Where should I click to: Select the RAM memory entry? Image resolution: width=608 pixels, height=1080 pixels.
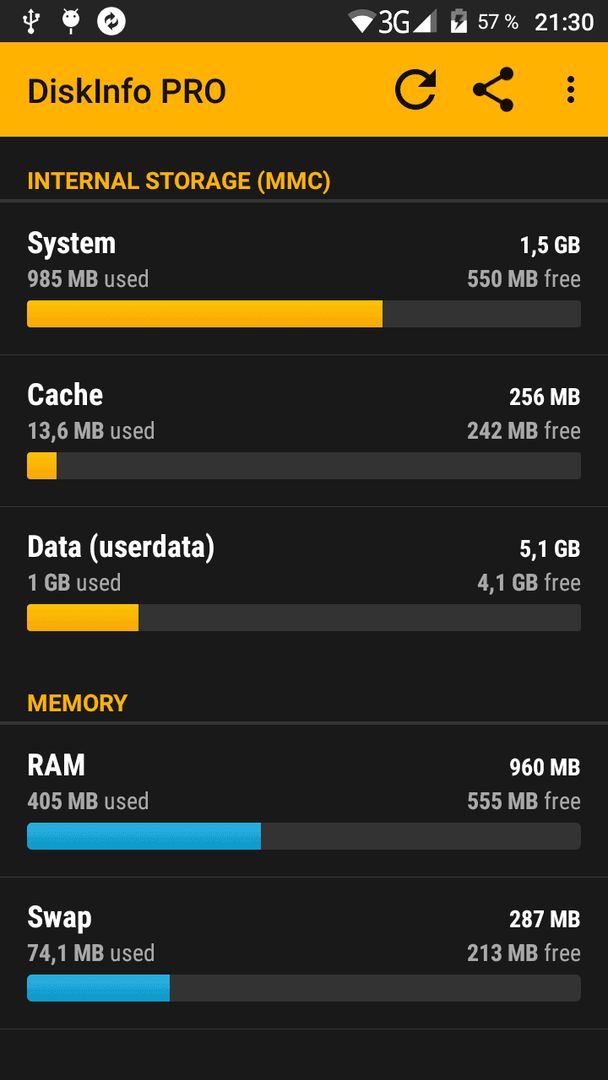tap(304, 801)
